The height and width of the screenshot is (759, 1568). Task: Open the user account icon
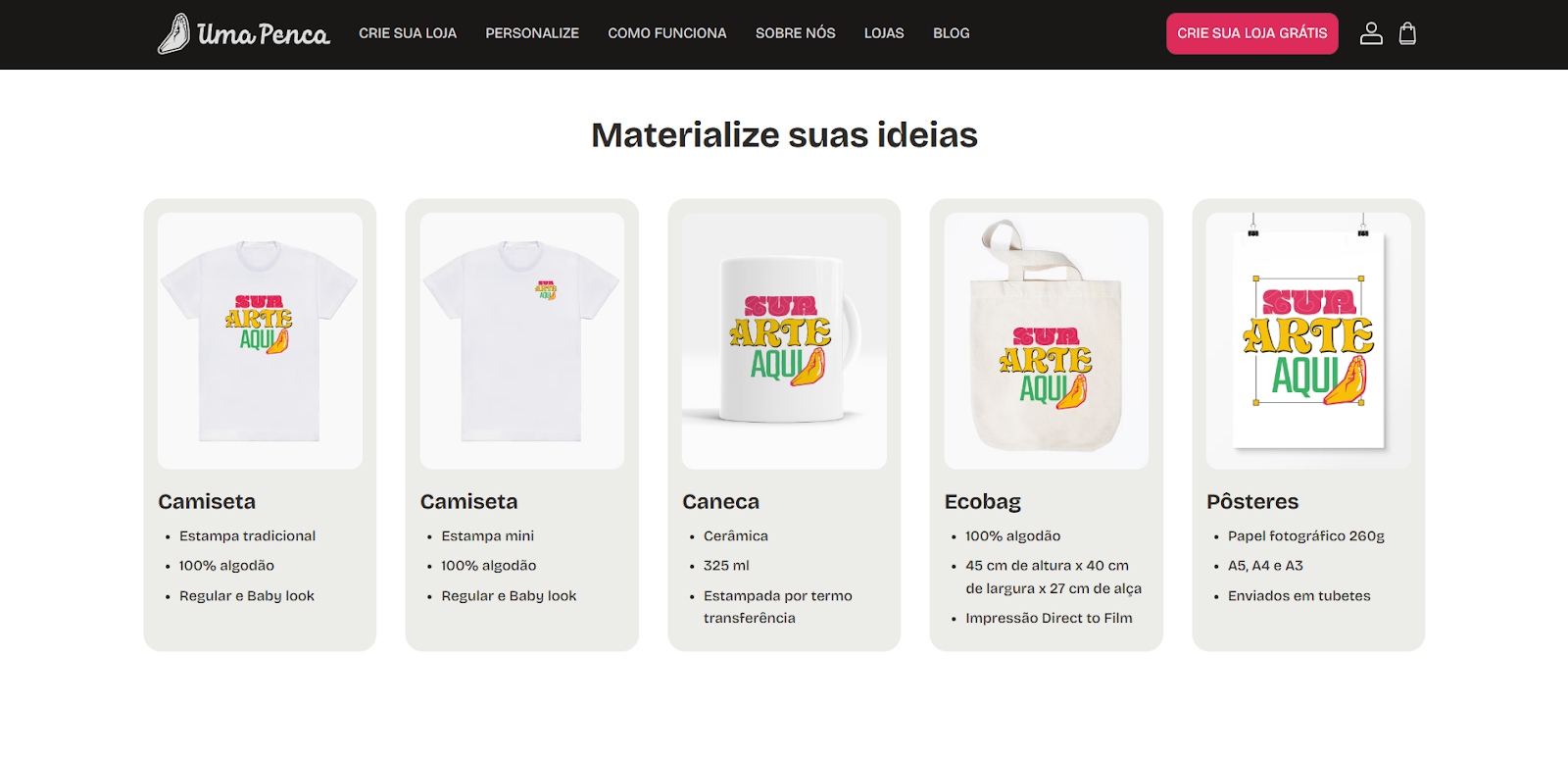(x=1371, y=33)
